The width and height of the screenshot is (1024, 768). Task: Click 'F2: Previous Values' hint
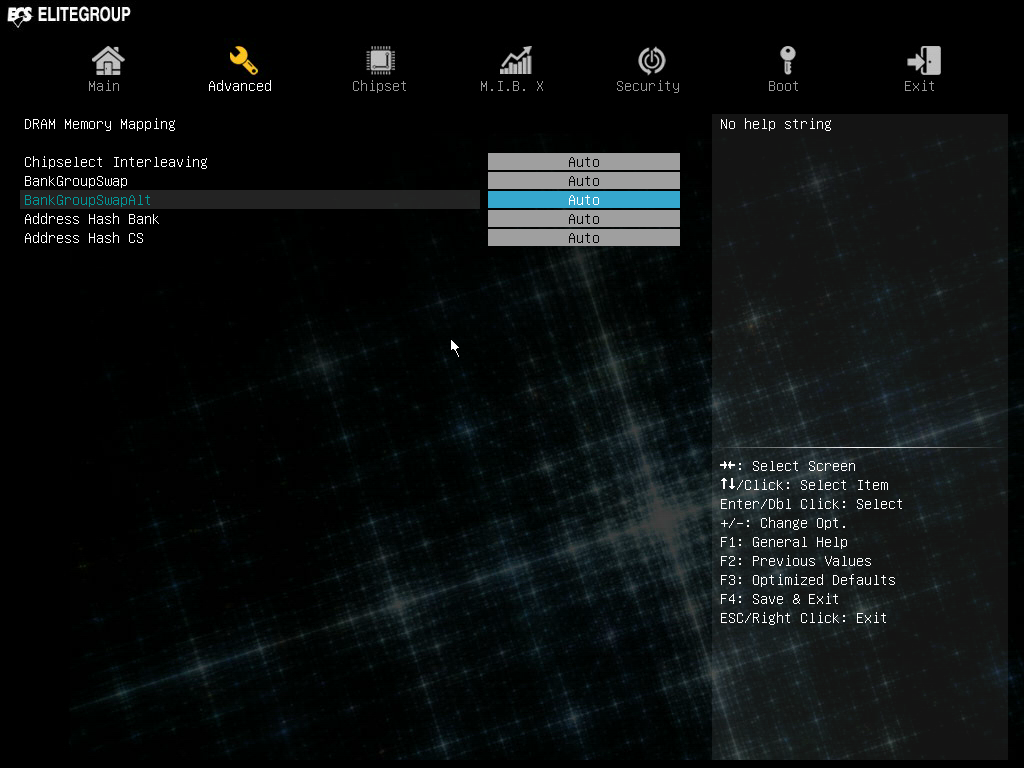(x=795, y=561)
